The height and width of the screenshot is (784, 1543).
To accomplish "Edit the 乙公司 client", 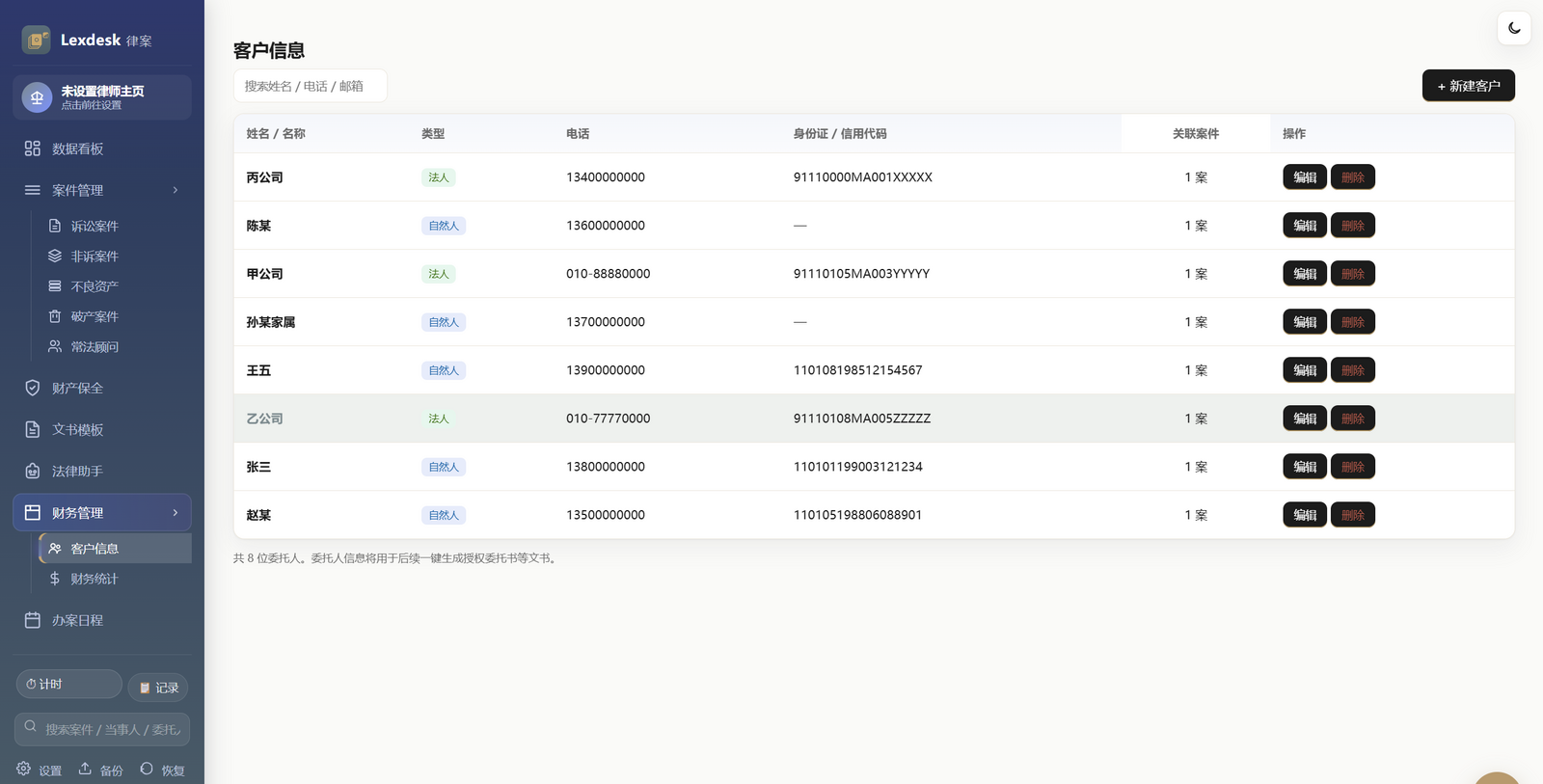I will pos(1305,419).
